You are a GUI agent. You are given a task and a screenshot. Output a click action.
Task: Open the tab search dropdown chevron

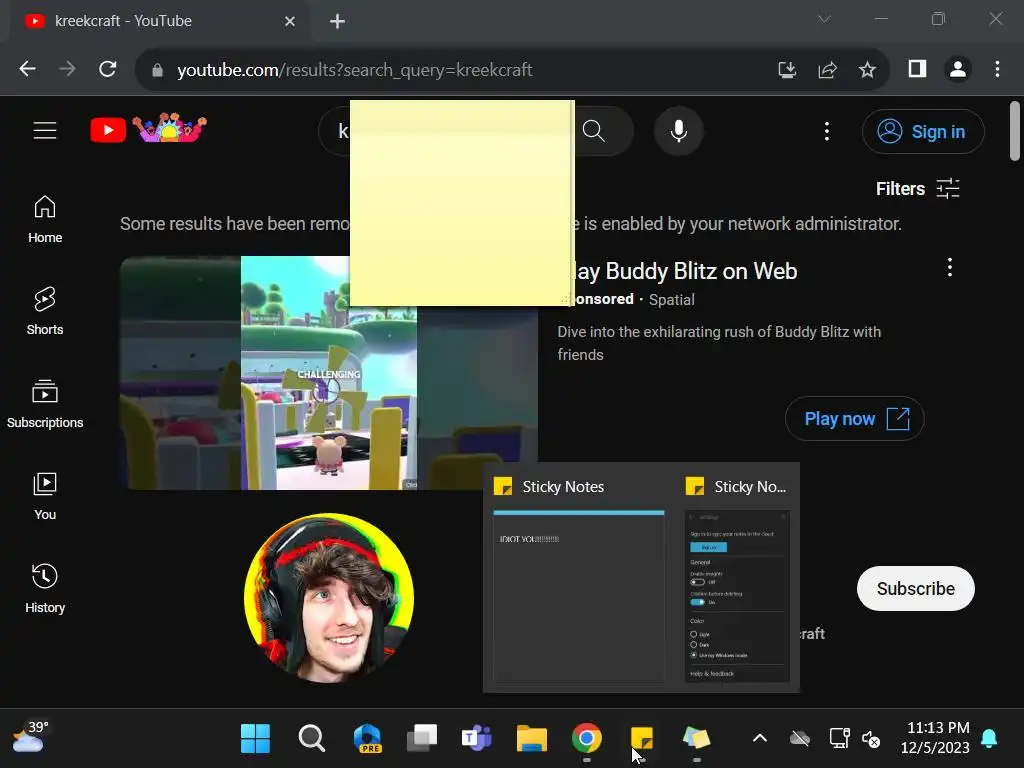click(x=824, y=19)
